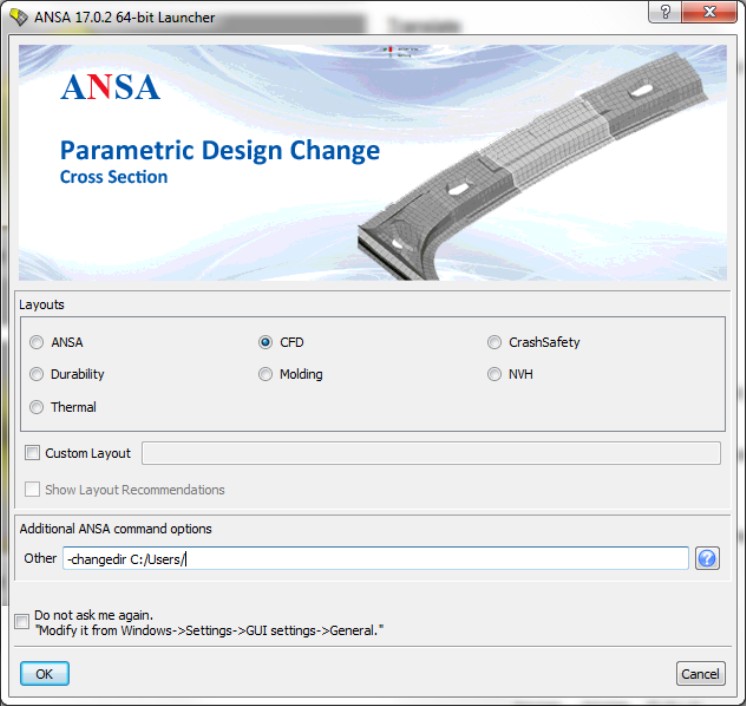Select the CFD layout option

[x=265, y=342]
